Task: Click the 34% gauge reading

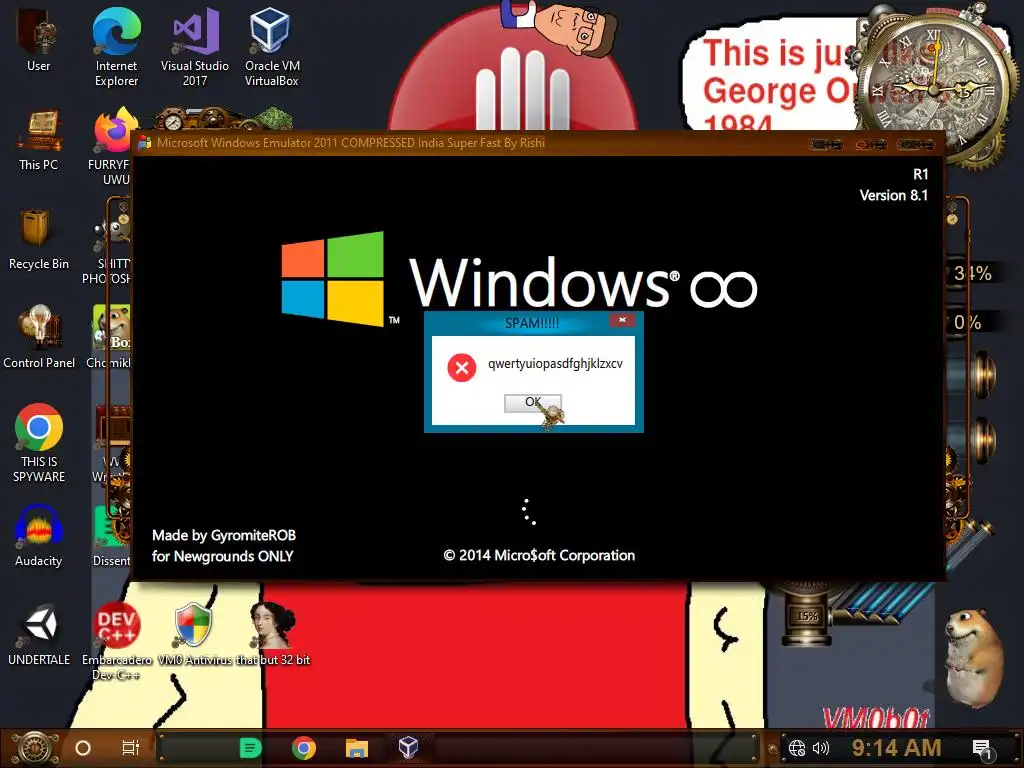Action: (972, 273)
